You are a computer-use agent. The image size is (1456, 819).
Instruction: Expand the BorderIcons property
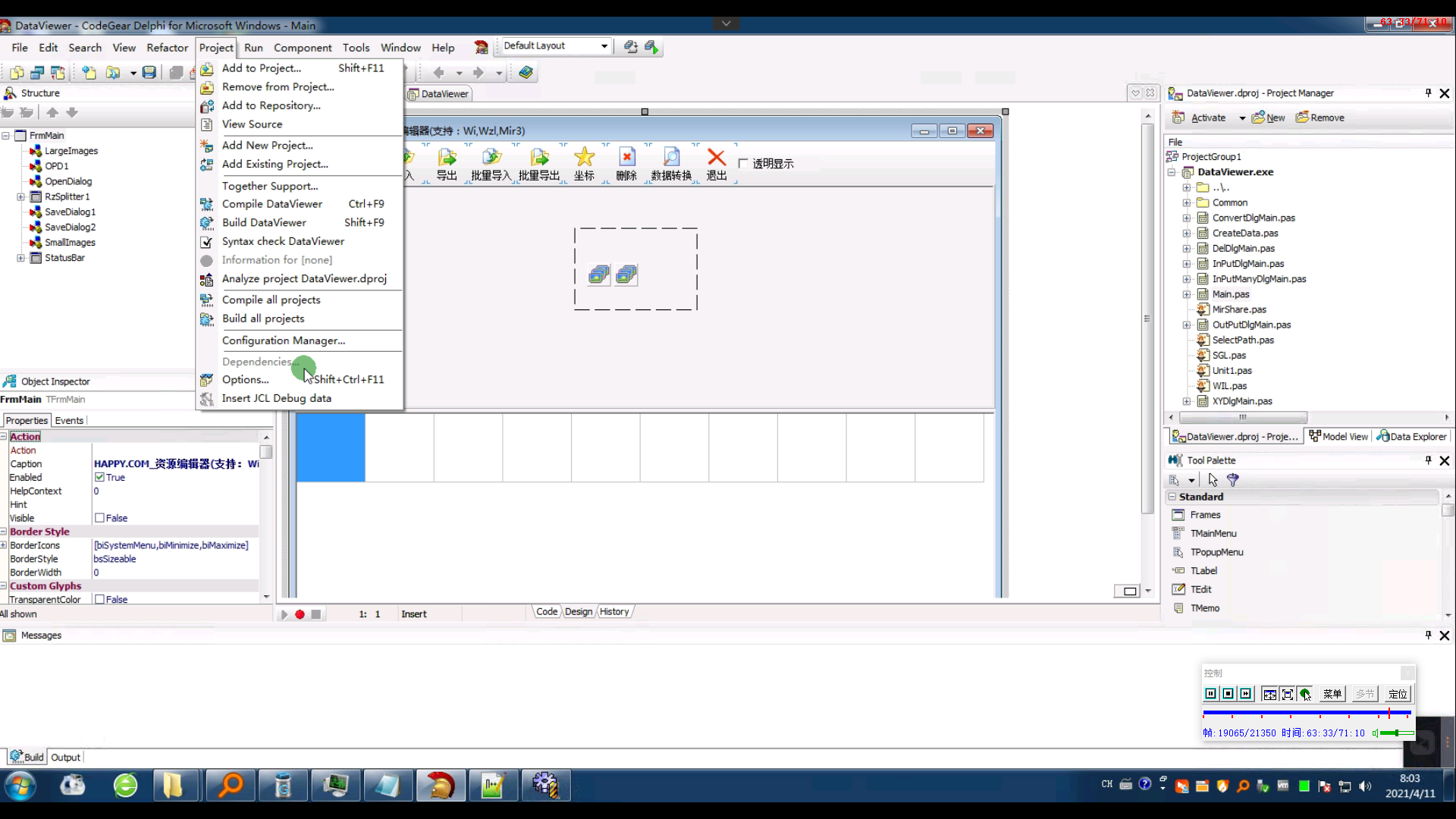pos(4,546)
